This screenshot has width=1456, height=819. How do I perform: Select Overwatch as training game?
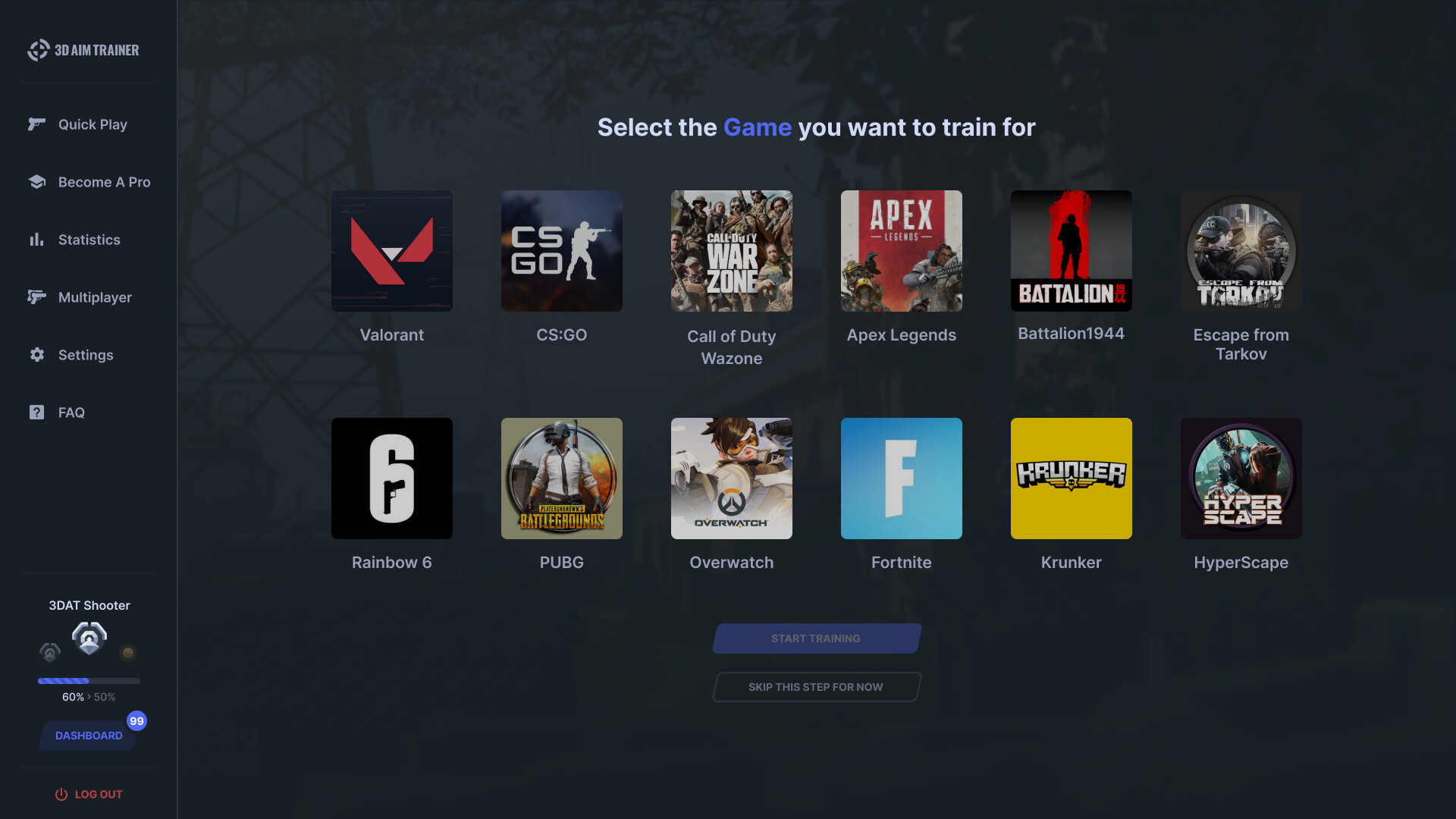[731, 478]
